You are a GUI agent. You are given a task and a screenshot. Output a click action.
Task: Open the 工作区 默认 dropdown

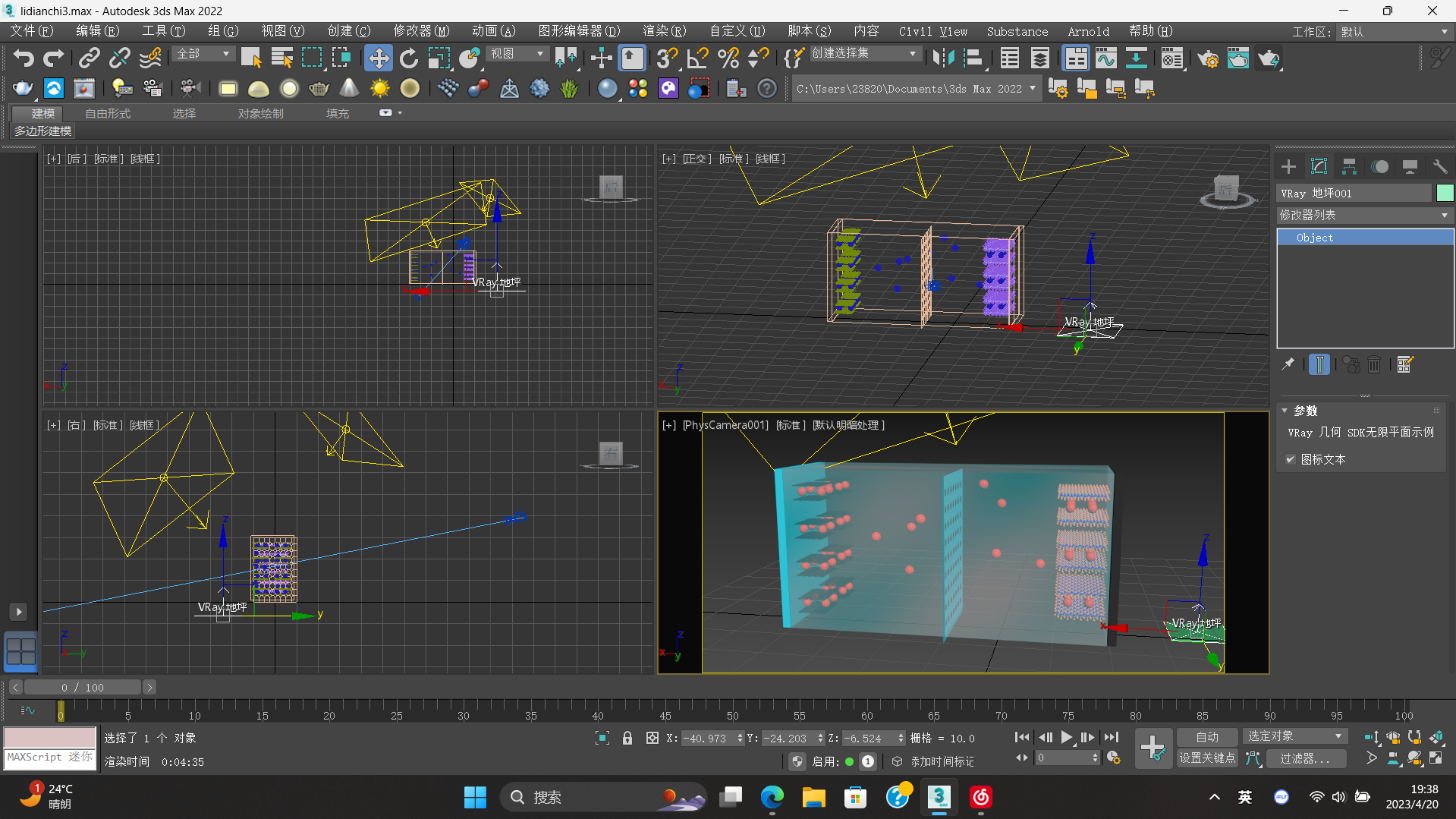click(x=1395, y=32)
